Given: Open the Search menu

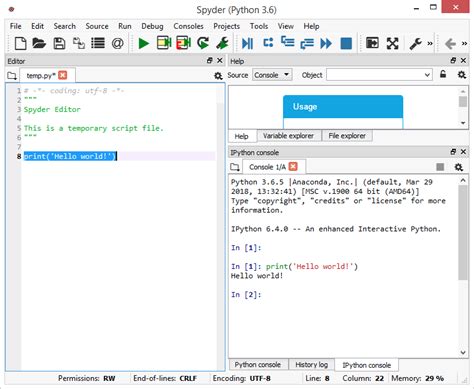Looking at the screenshot, I should [x=65, y=26].
